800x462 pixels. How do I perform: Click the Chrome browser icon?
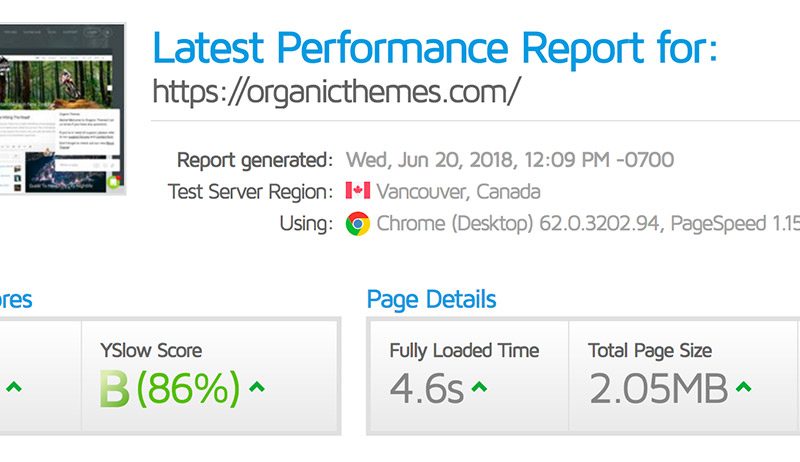[358, 223]
